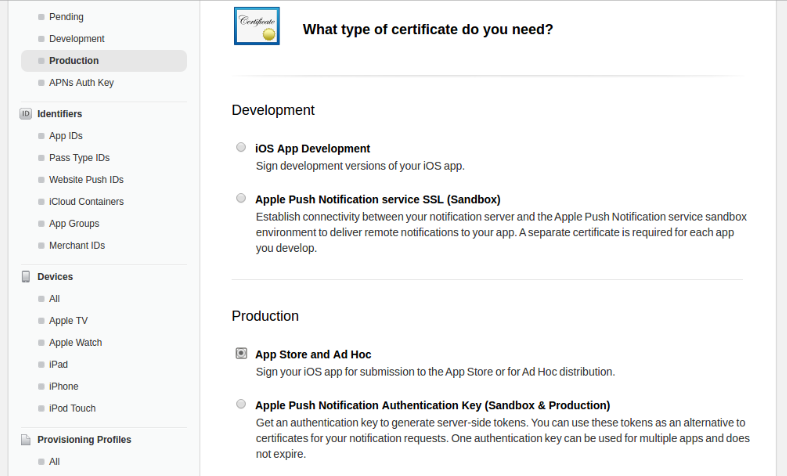Viewport: 787px width, 476px height.
Task: Show Apple Watch devices
Action: (75, 343)
